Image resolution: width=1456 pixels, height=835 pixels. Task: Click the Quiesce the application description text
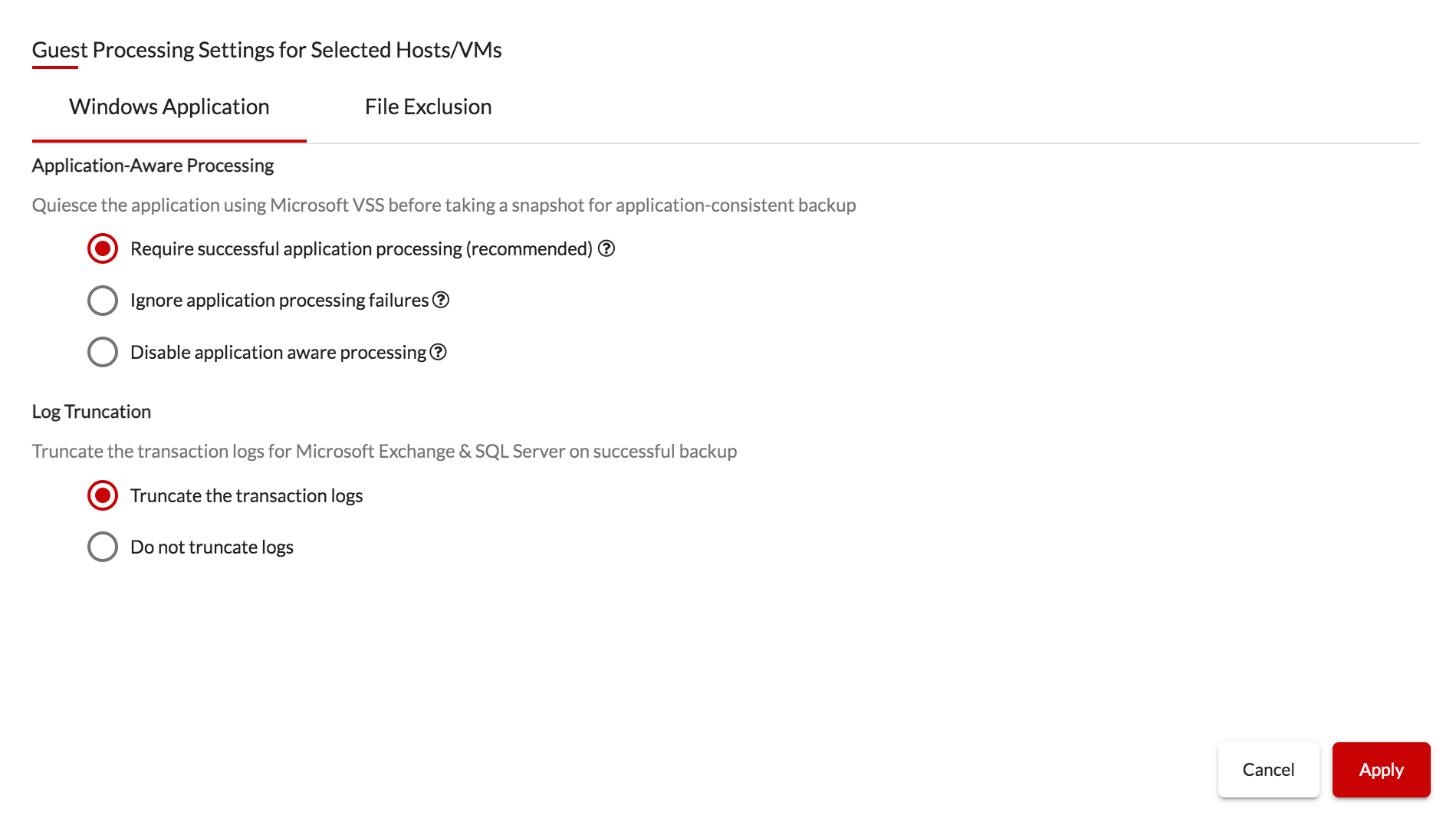[444, 205]
